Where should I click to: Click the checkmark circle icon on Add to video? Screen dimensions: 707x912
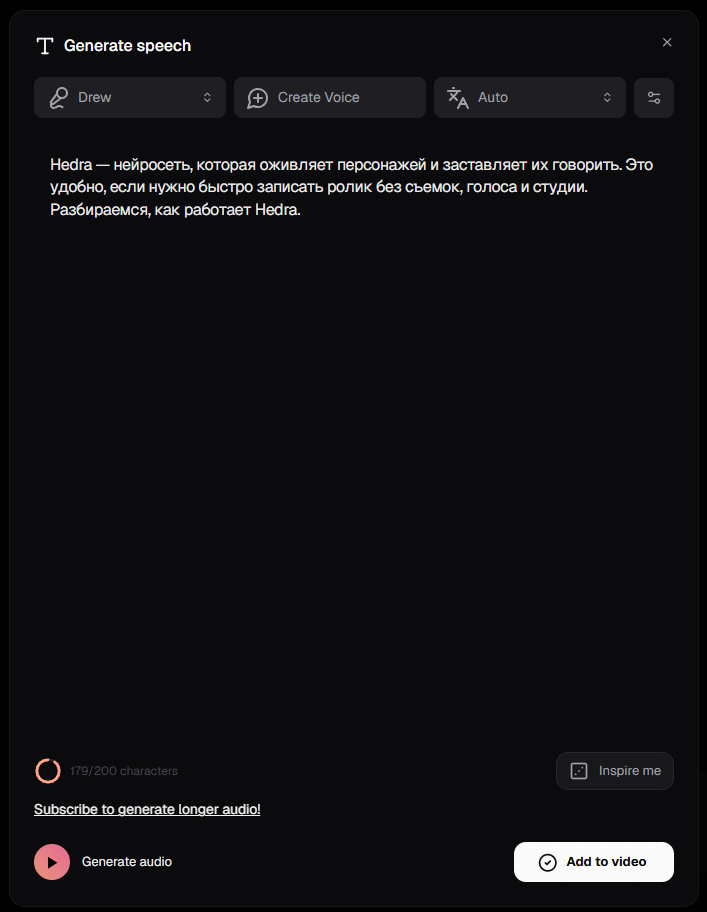[x=548, y=862]
